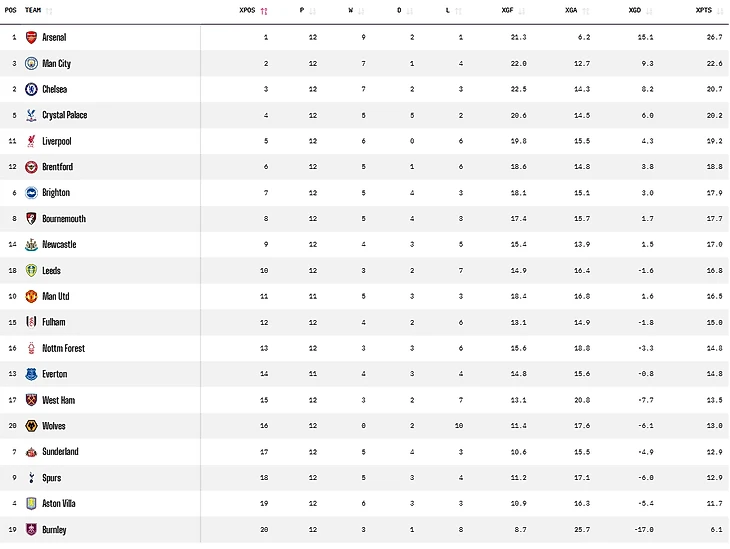Click the Newcastle crest icon
This screenshot has width=730, height=549.
tap(31, 244)
